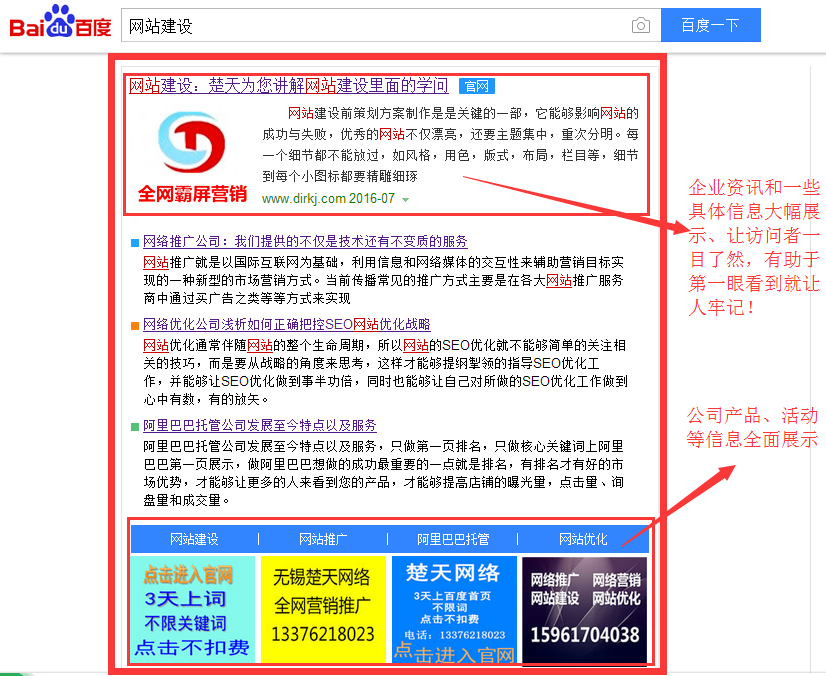Click the orange bullet icon beside 网络优化公司
826x676 pixels.
click(135, 325)
